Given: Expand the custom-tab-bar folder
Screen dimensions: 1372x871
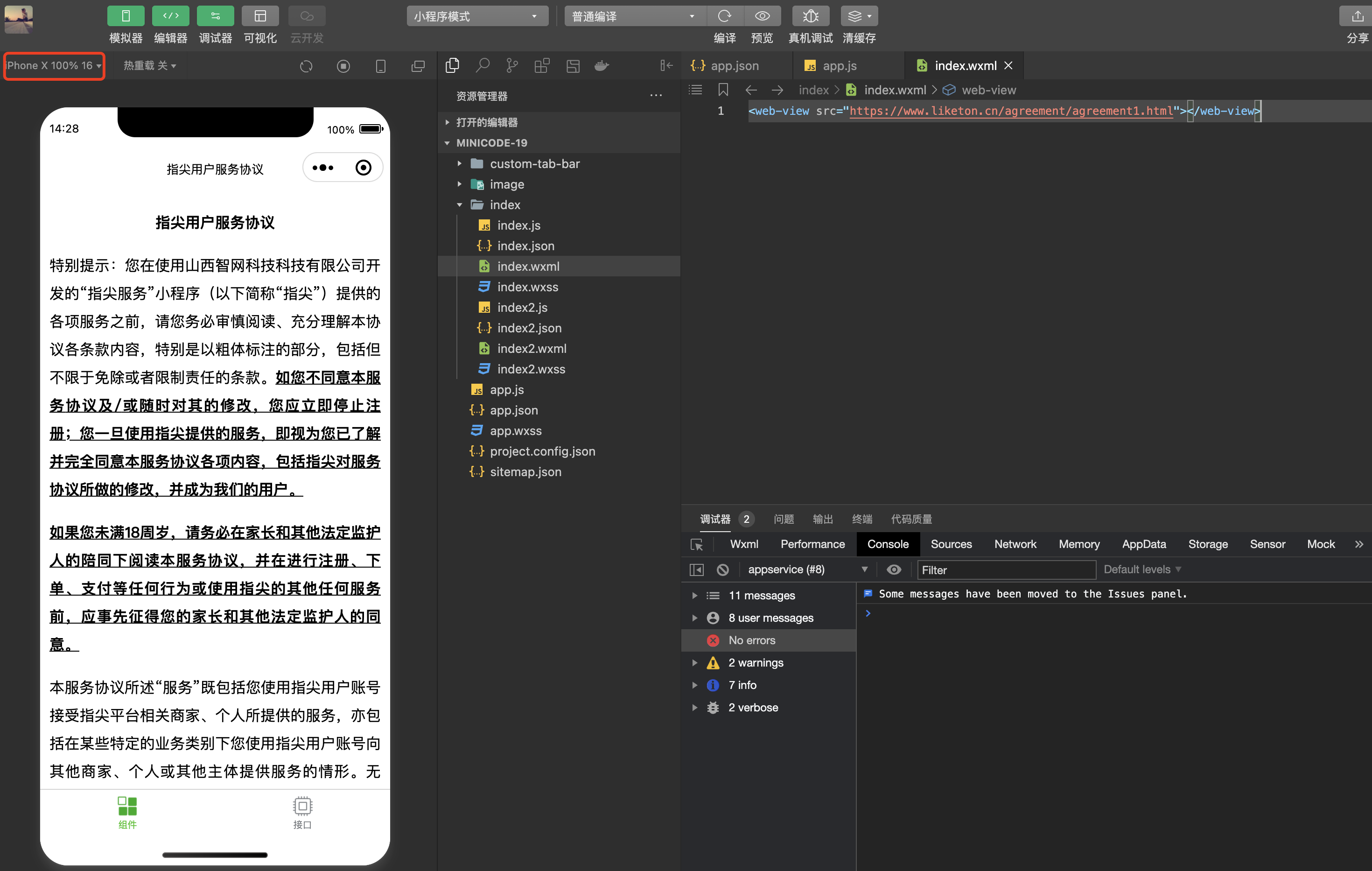Looking at the screenshot, I should pos(534,163).
